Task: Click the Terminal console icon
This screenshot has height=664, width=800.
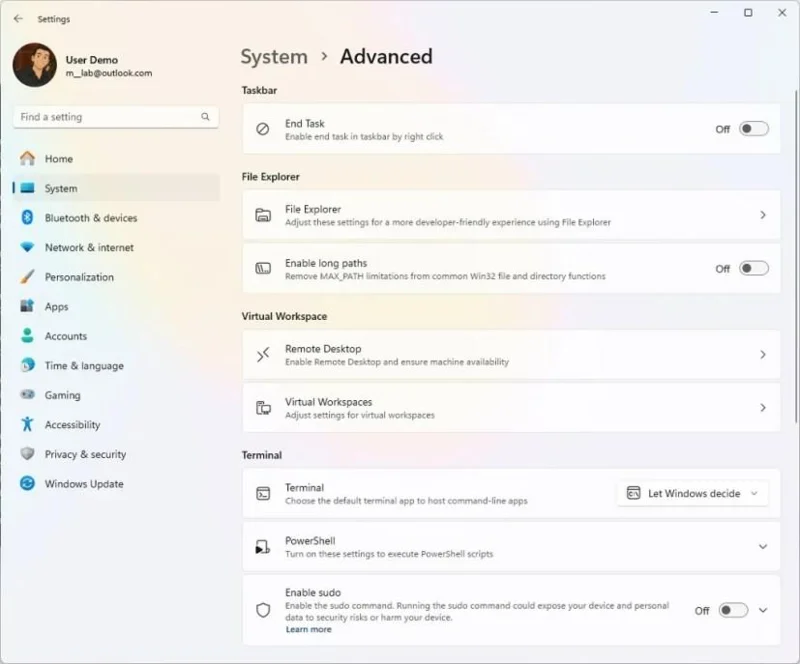Action: coord(263,494)
